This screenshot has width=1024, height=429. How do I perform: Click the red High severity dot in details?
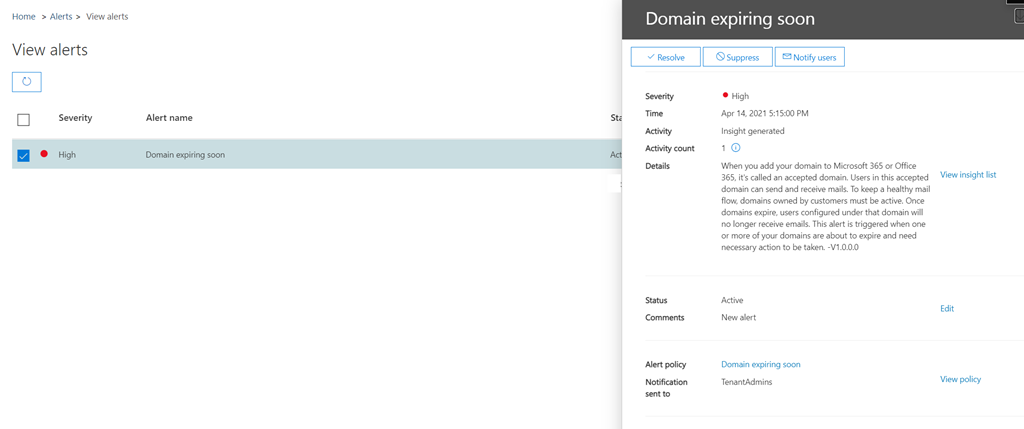725,96
